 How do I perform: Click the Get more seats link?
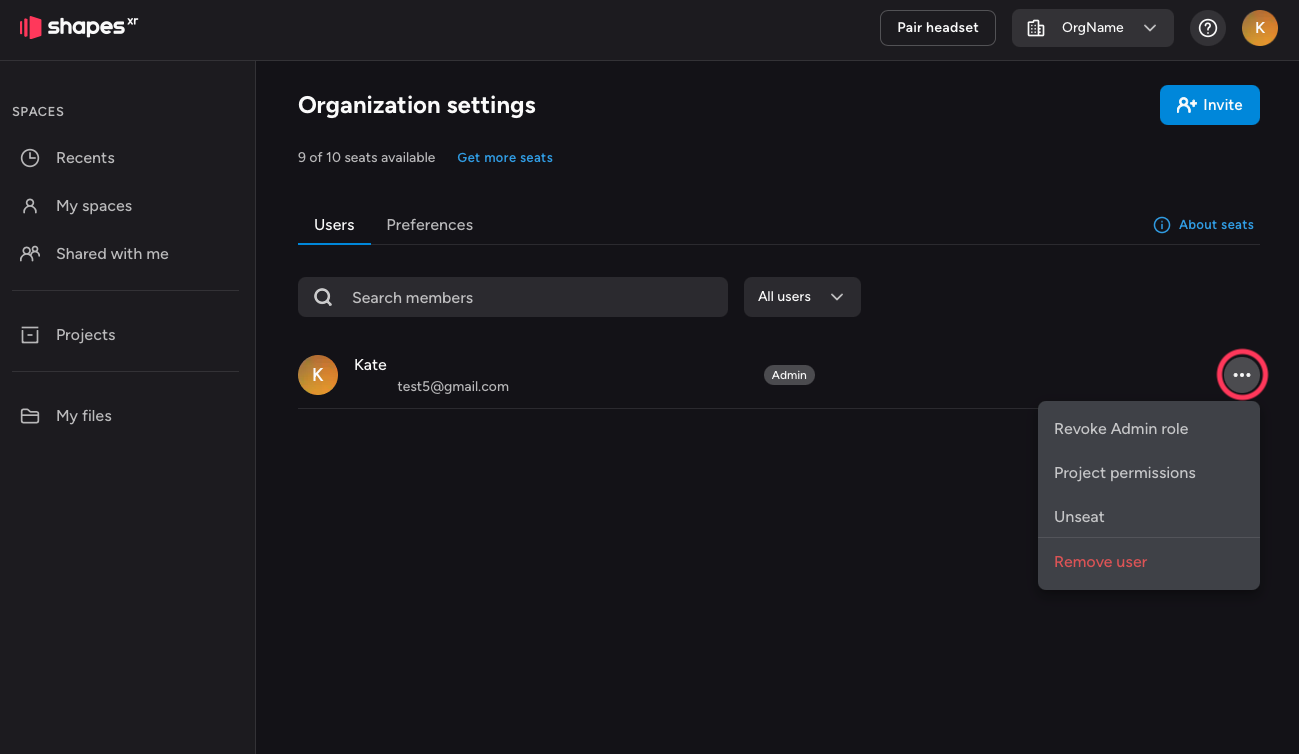pyautogui.click(x=504, y=158)
